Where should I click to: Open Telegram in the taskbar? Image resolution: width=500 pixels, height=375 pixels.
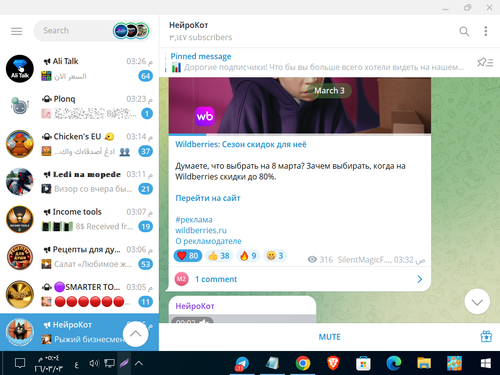242,363
